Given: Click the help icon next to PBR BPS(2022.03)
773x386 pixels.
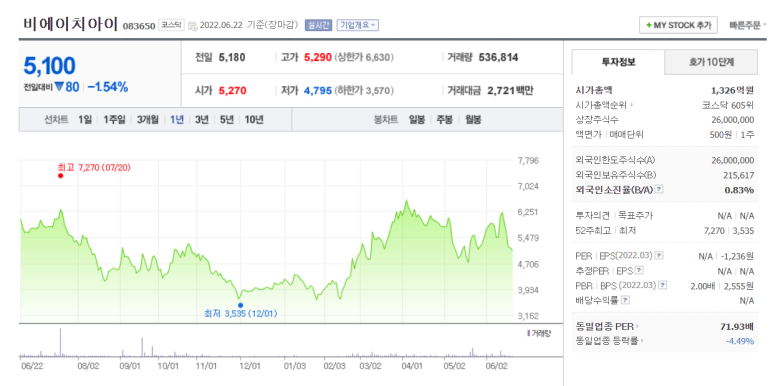Looking at the screenshot, I should (x=664, y=285).
